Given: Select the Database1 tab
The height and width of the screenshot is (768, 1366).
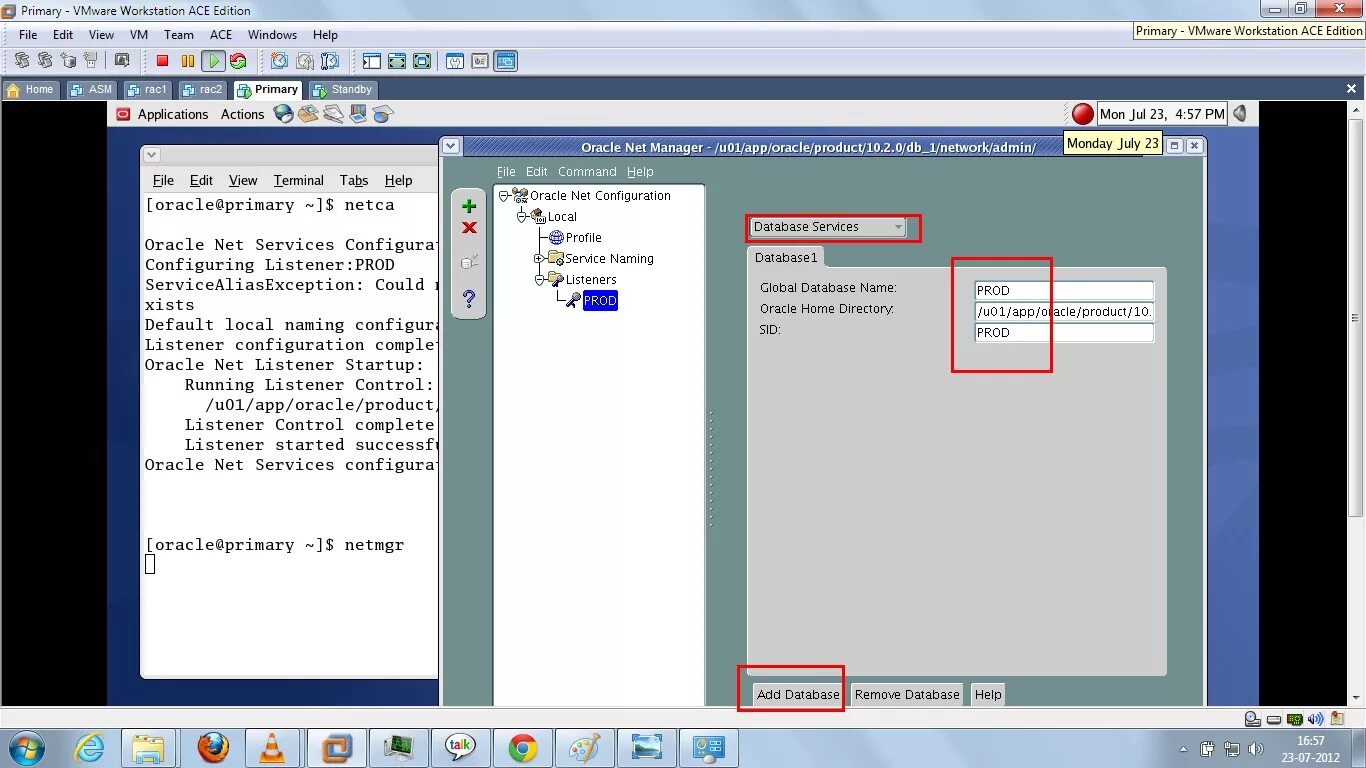Looking at the screenshot, I should [786, 258].
